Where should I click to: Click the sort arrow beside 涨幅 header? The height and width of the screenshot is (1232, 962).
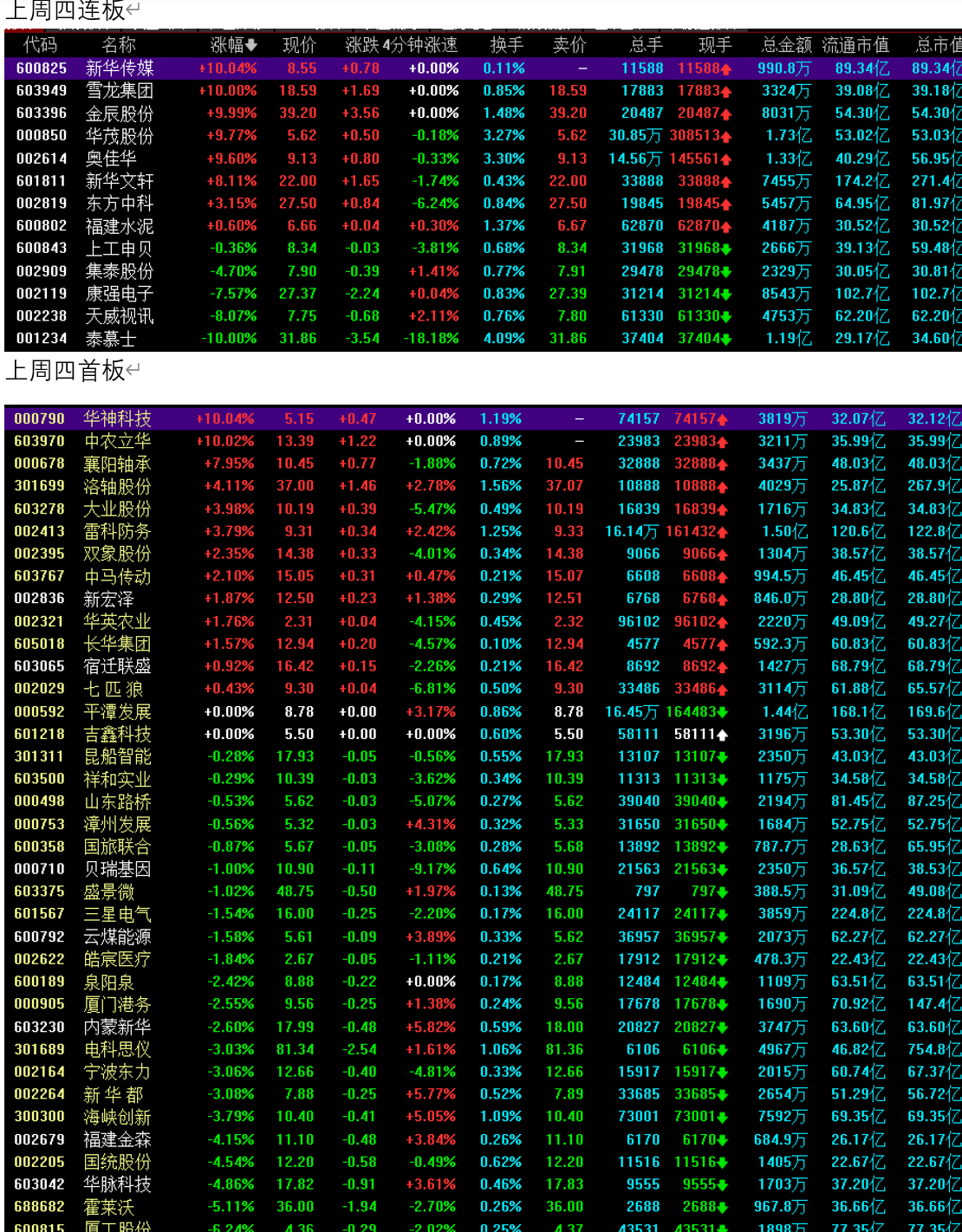click(x=251, y=45)
